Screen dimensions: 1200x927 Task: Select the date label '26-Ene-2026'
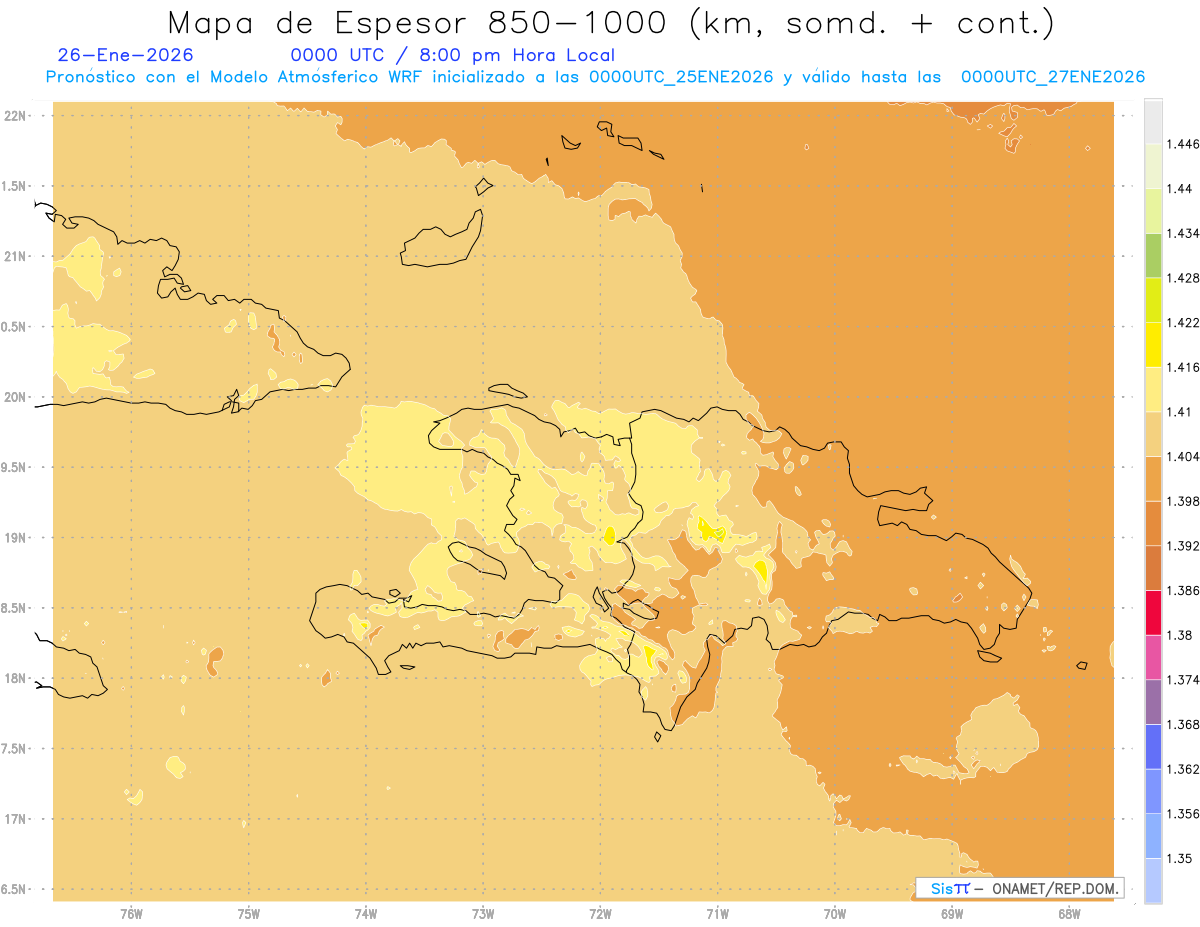click(125, 55)
